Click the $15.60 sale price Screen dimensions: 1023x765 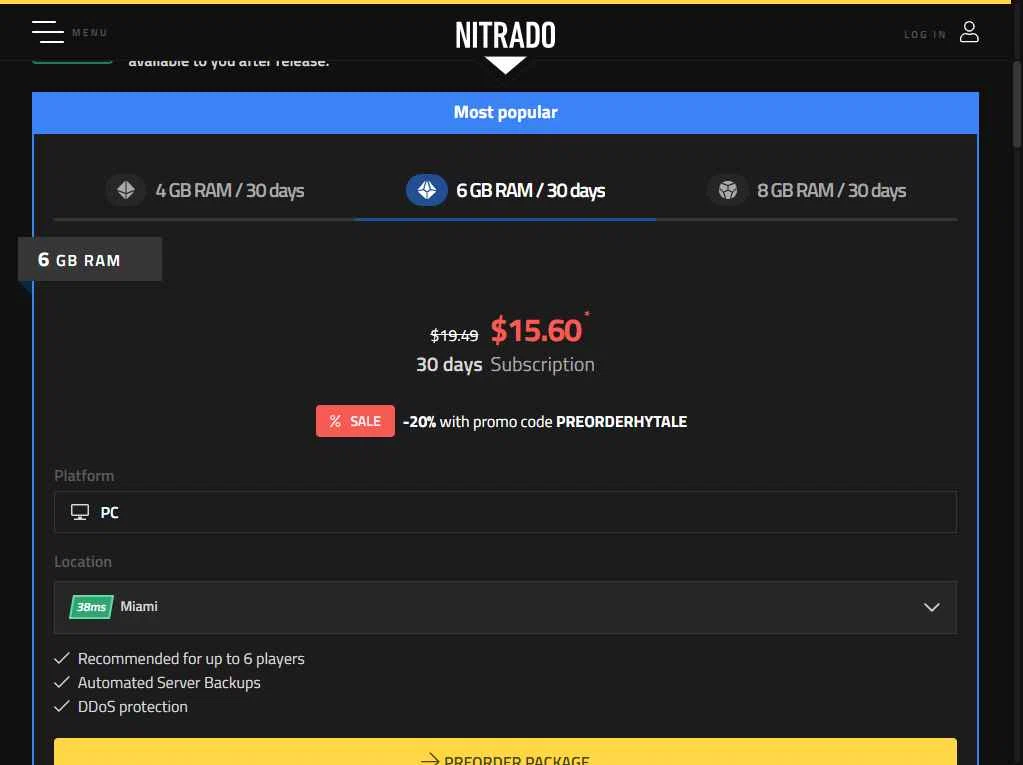coord(536,330)
